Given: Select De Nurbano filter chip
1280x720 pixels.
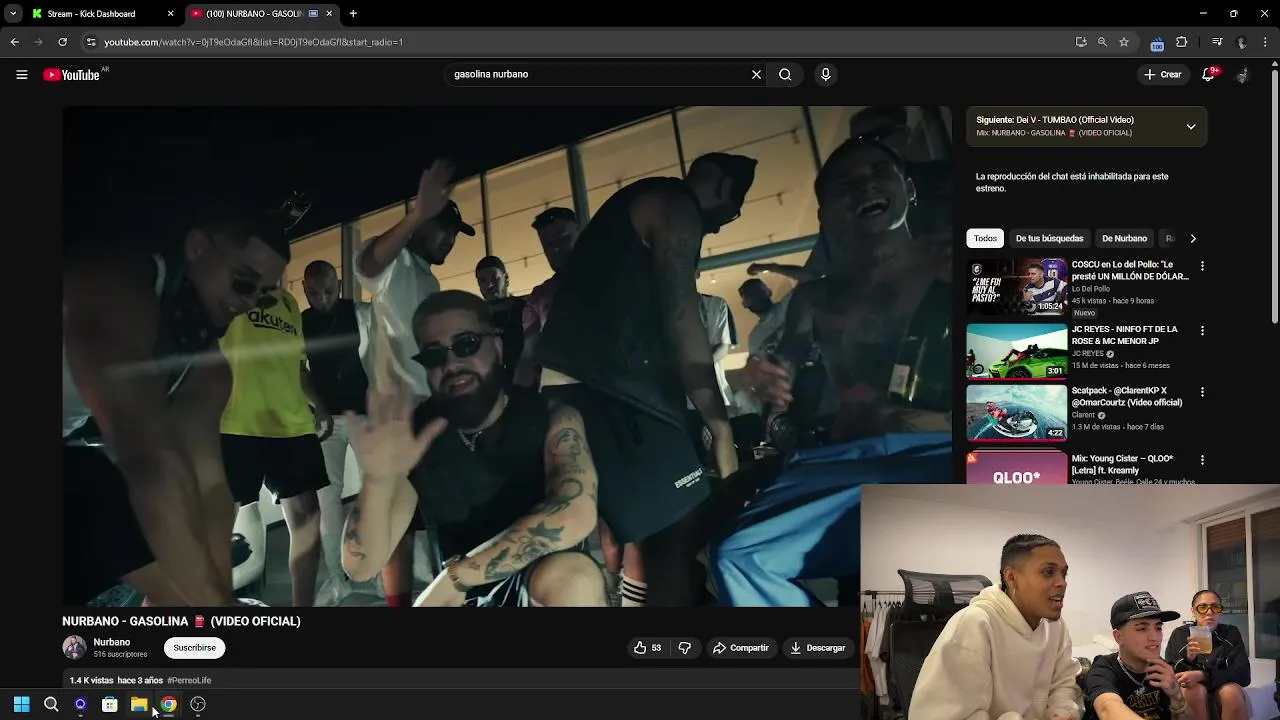Looking at the screenshot, I should 1124,238.
